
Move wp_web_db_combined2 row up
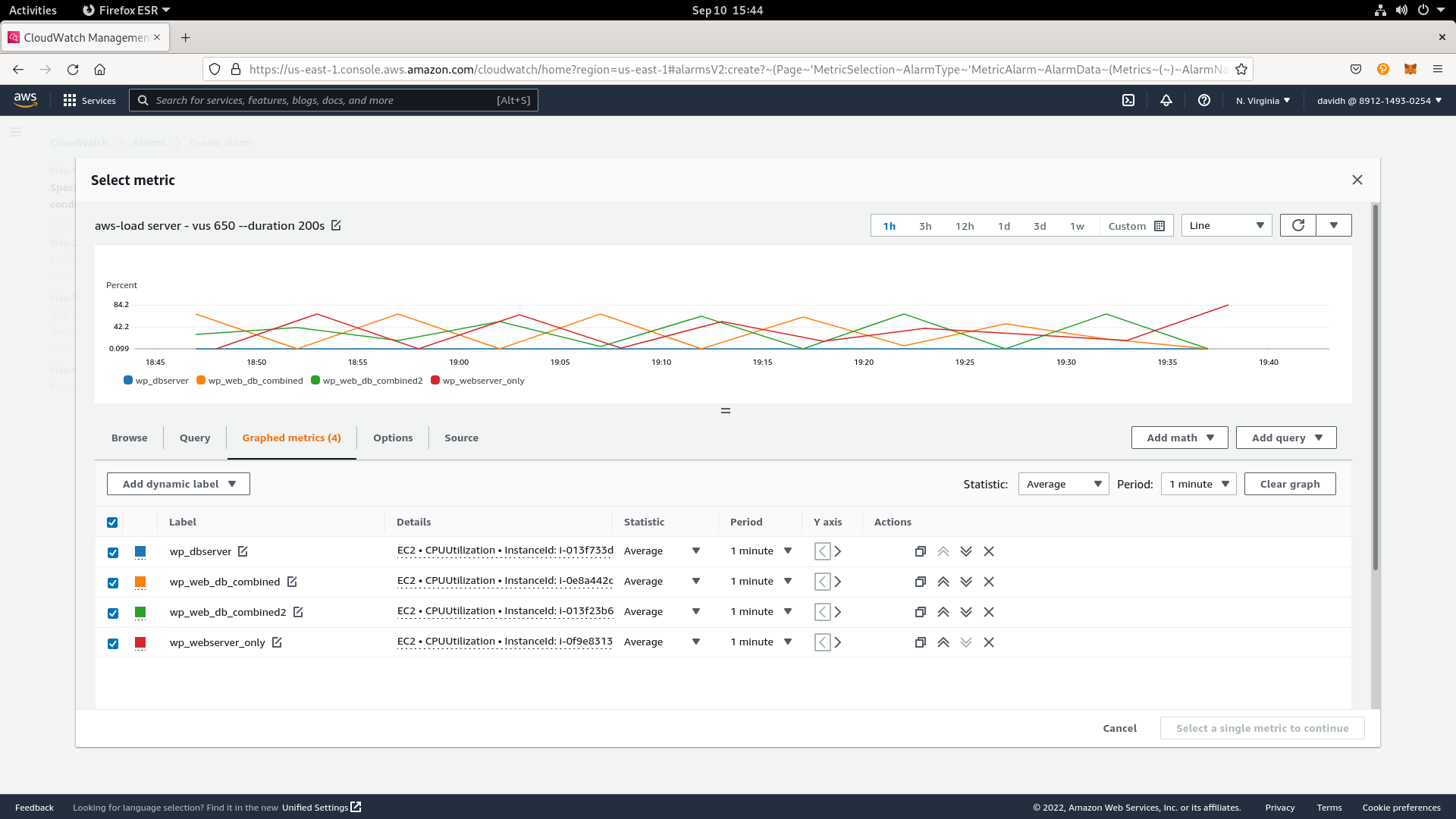943,612
